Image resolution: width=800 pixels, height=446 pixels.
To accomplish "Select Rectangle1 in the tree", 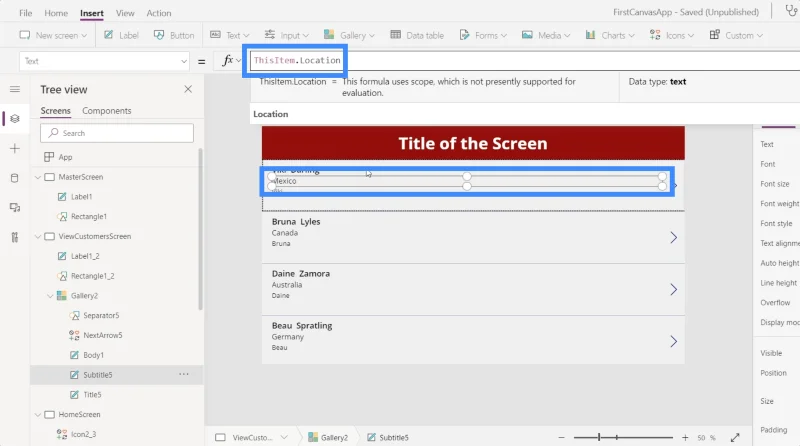I will coord(89,216).
